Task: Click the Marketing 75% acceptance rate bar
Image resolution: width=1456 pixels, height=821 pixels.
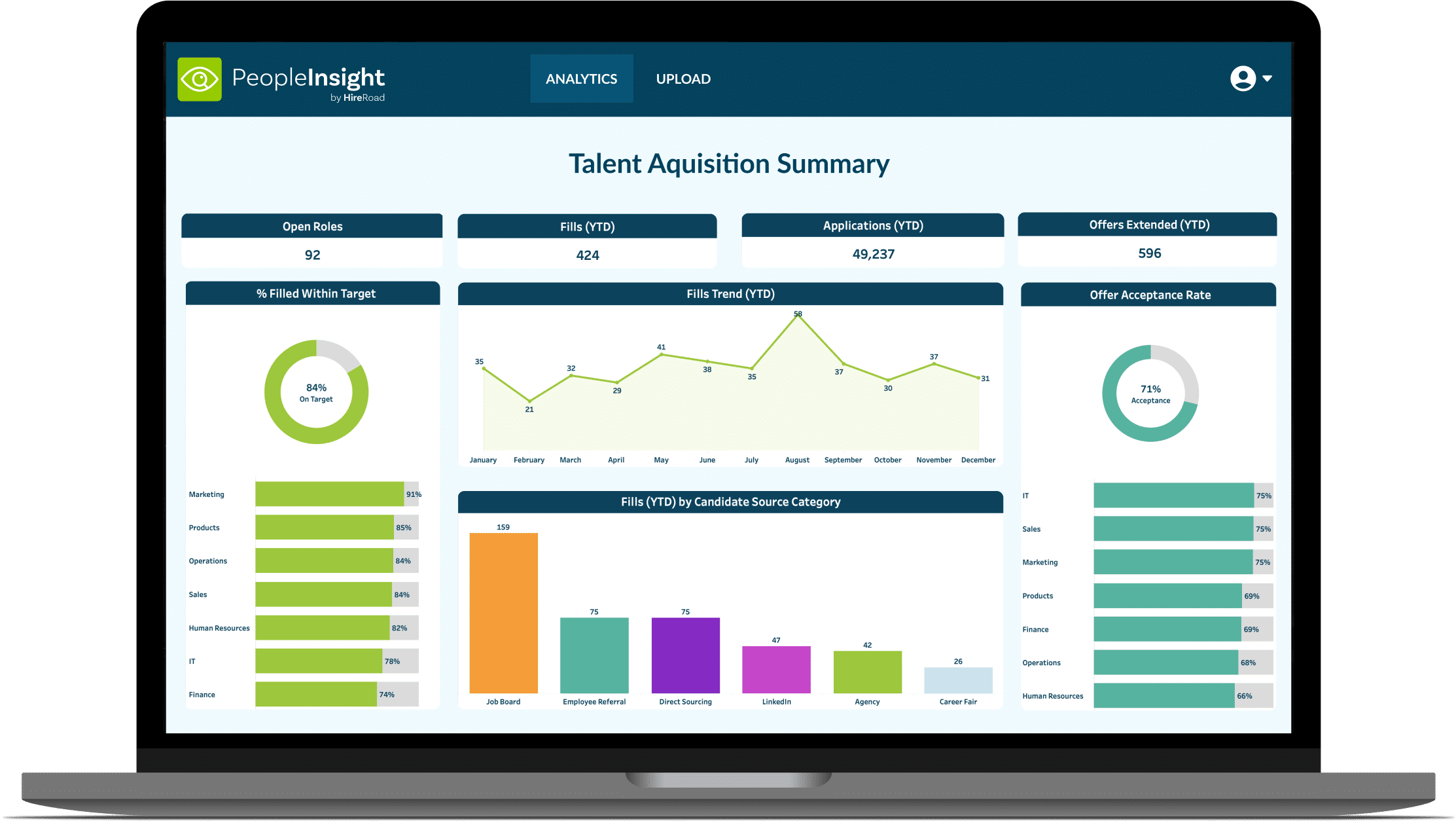Action: click(x=1173, y=562)
